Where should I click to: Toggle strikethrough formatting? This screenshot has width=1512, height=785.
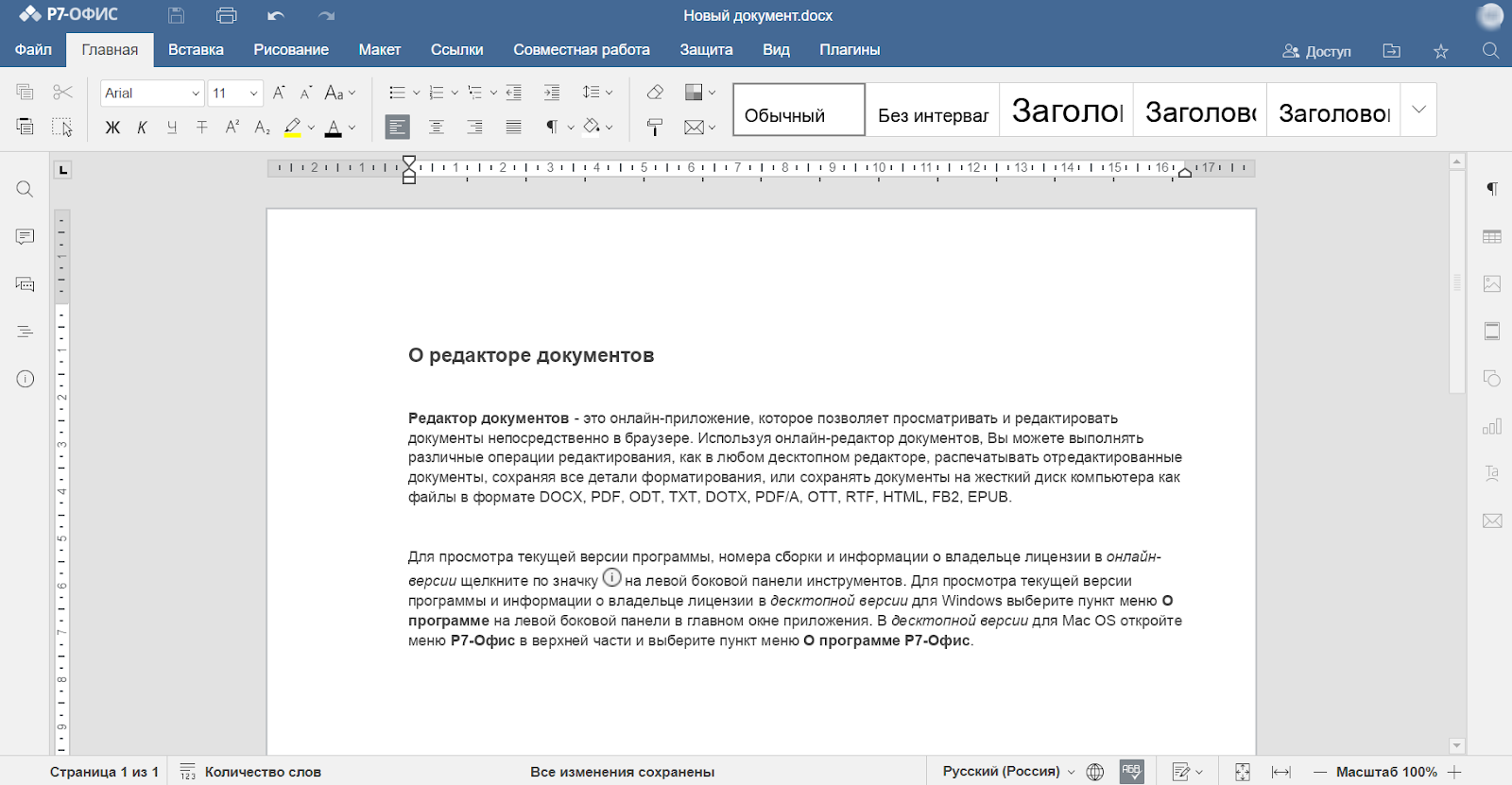tap(201, 127)
